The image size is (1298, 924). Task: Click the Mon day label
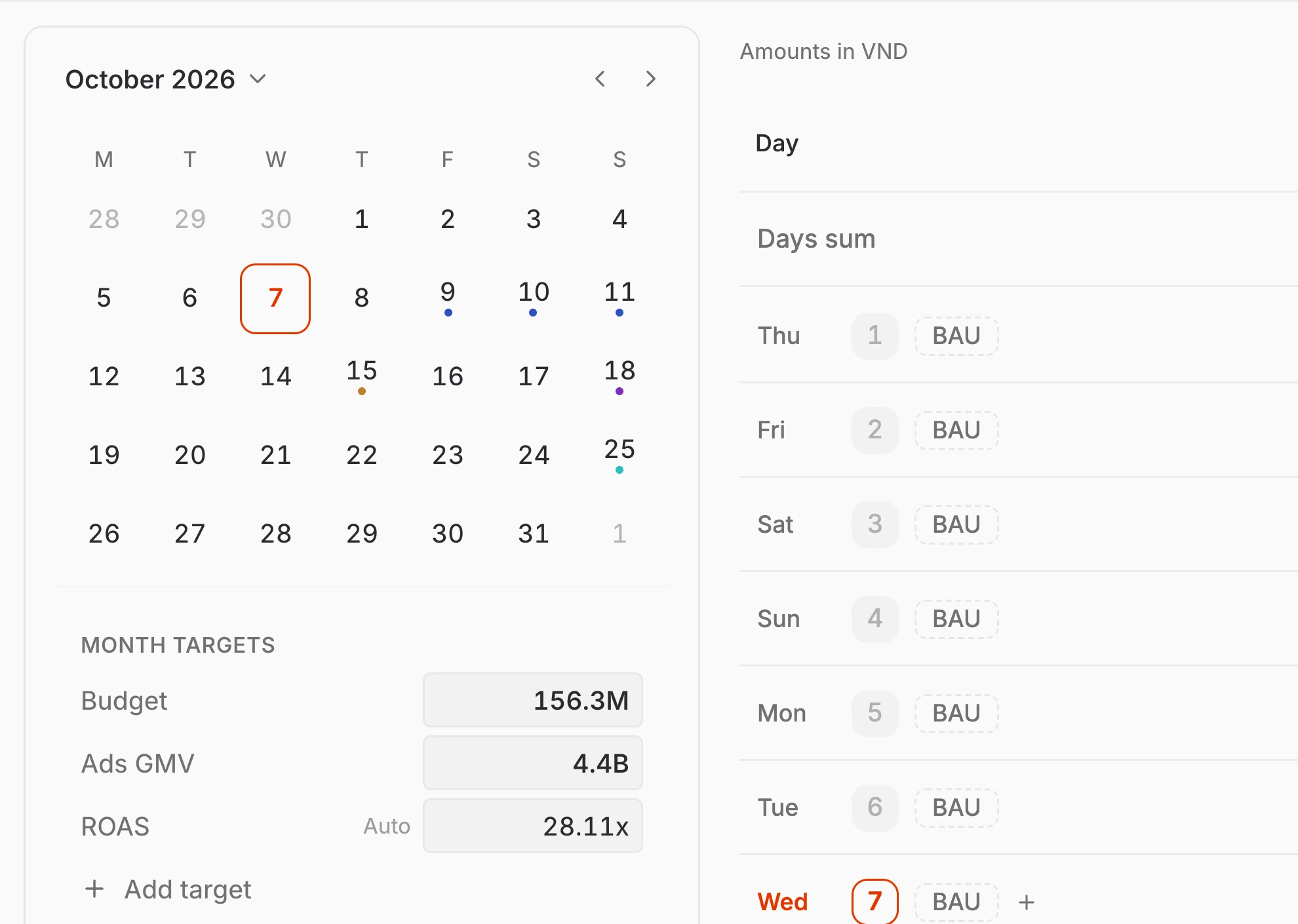tap(781, 714)
